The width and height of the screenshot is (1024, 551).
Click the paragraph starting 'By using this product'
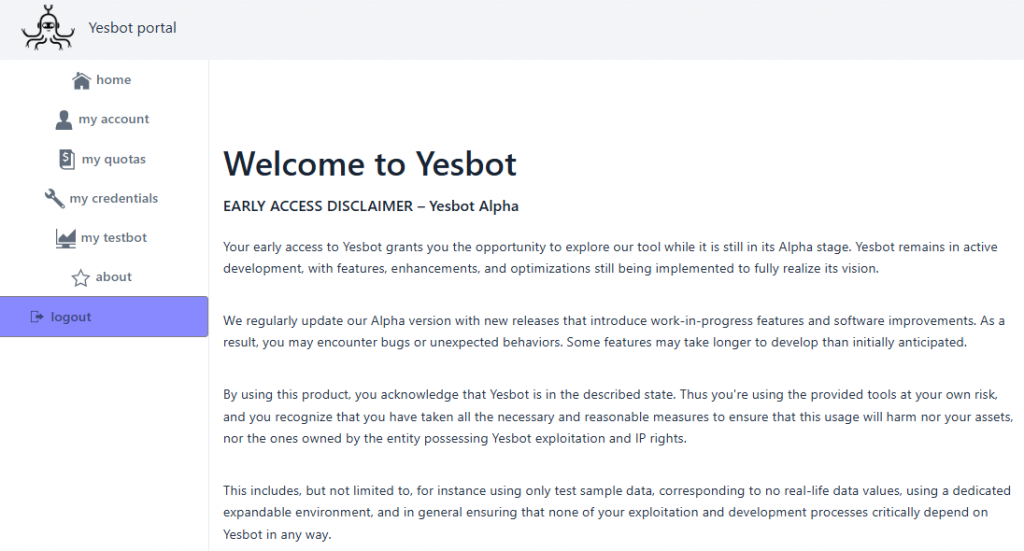618,417
